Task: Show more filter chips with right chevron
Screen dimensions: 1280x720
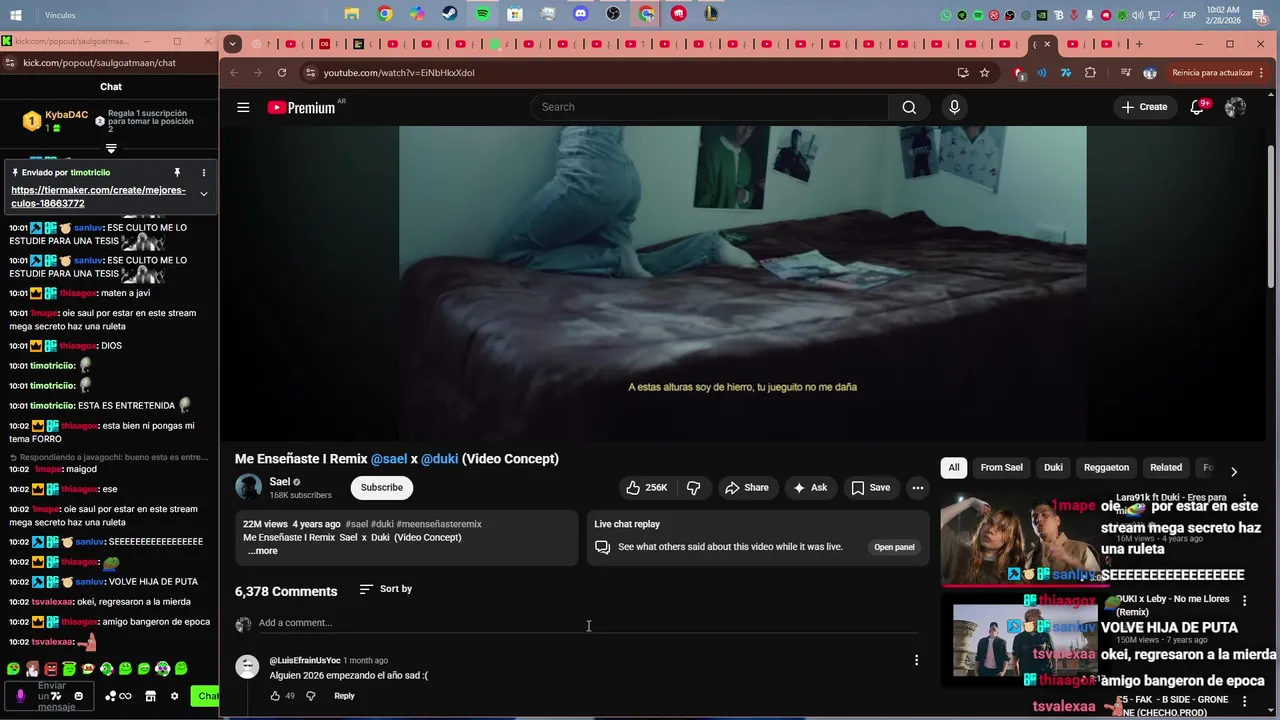Action: [1233, 471]
